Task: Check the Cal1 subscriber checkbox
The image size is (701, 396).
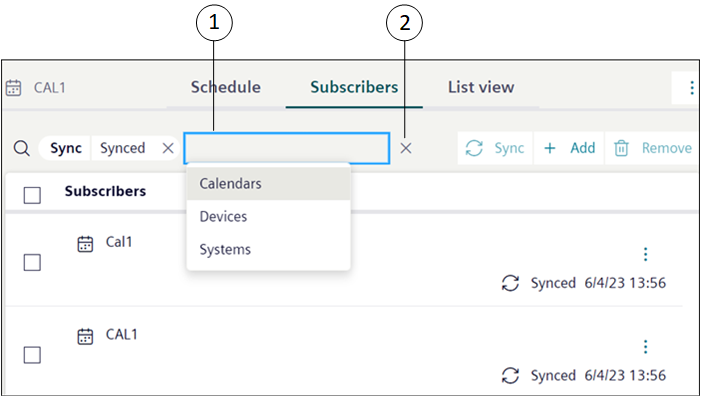Action: click(32, 262)
